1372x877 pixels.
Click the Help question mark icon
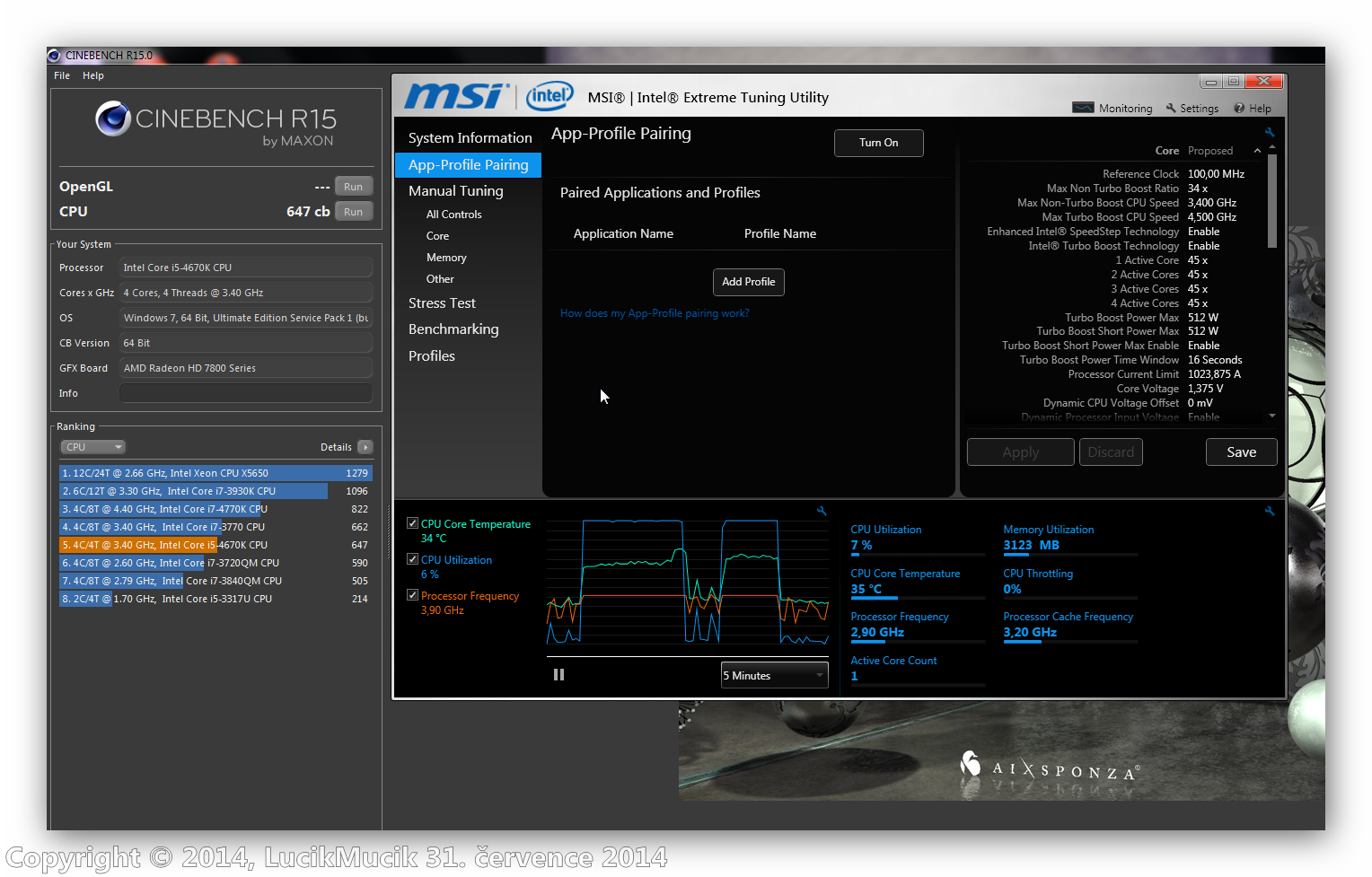[1239, 109]
